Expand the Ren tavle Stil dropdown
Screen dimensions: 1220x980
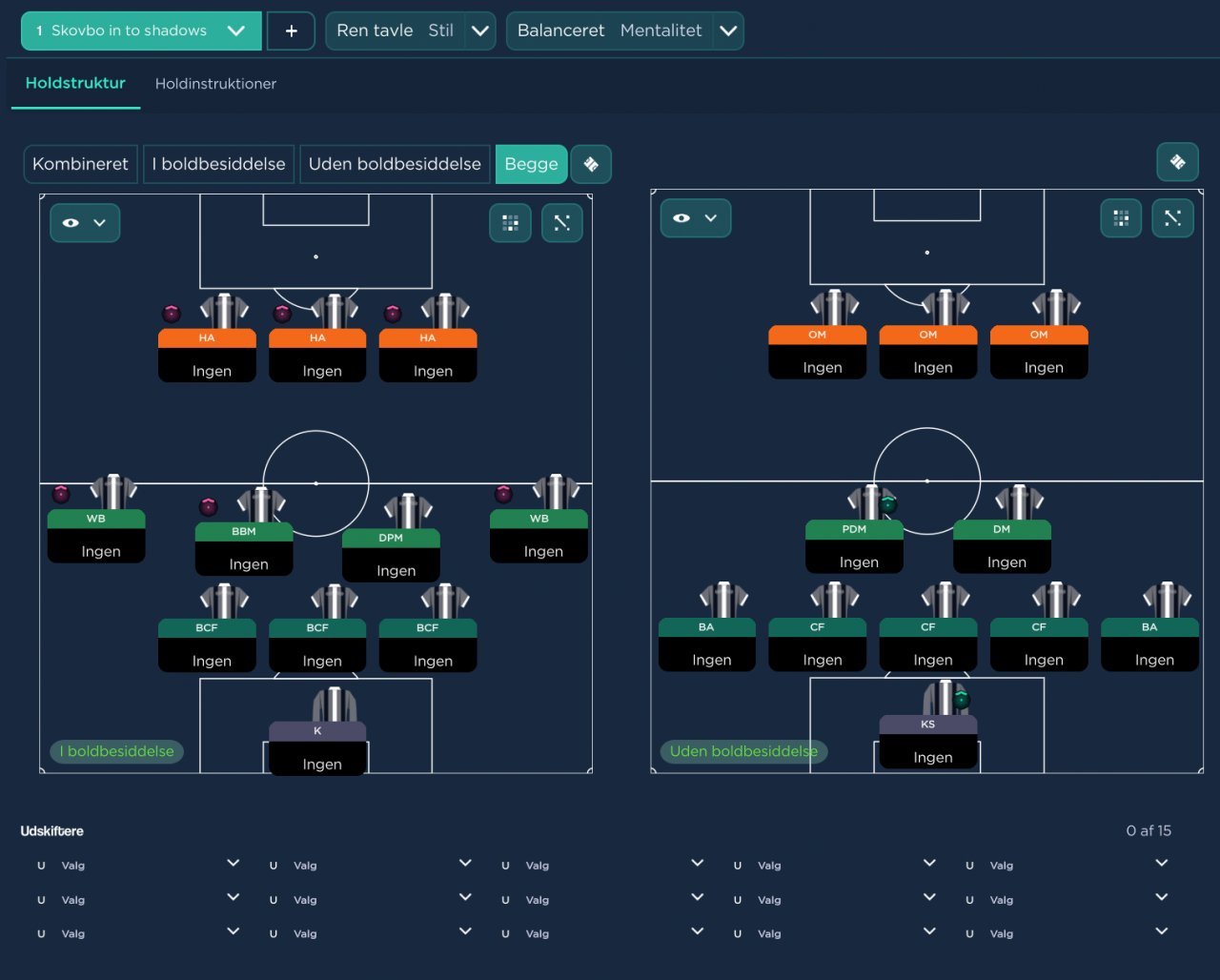point(480,31)
